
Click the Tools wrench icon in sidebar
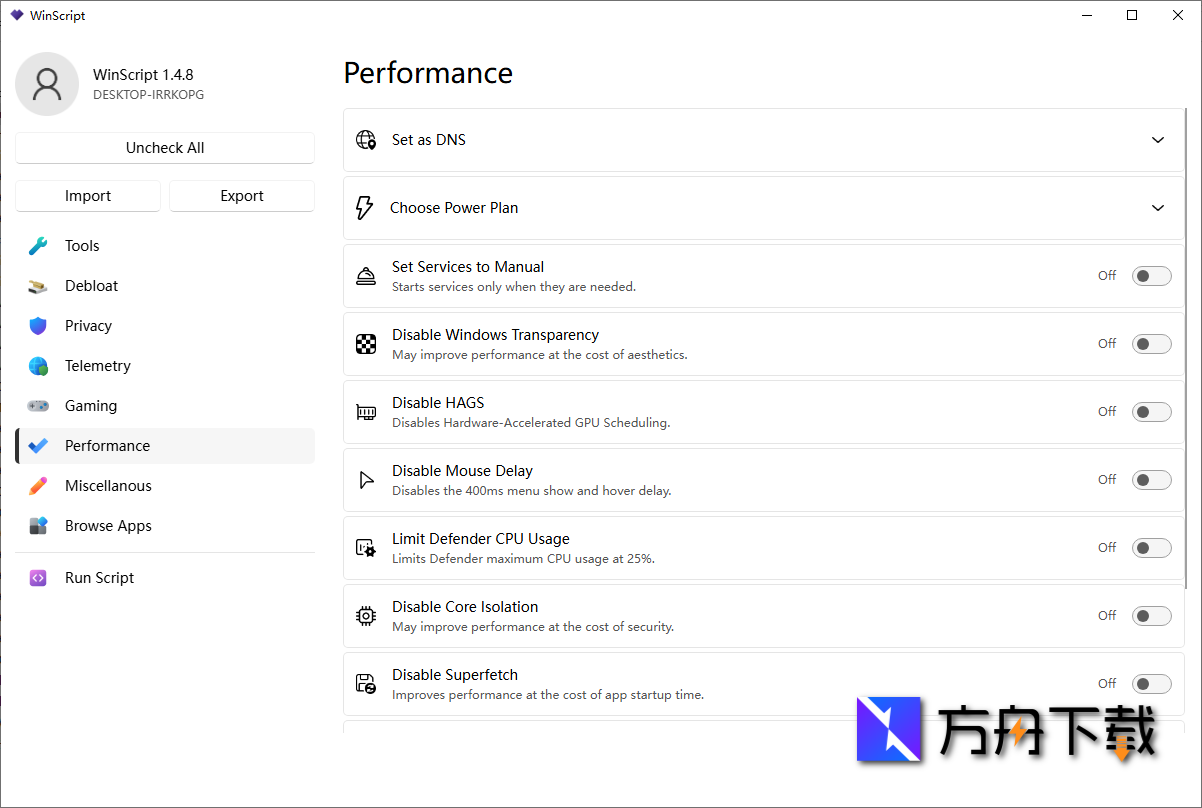[38, 246]
